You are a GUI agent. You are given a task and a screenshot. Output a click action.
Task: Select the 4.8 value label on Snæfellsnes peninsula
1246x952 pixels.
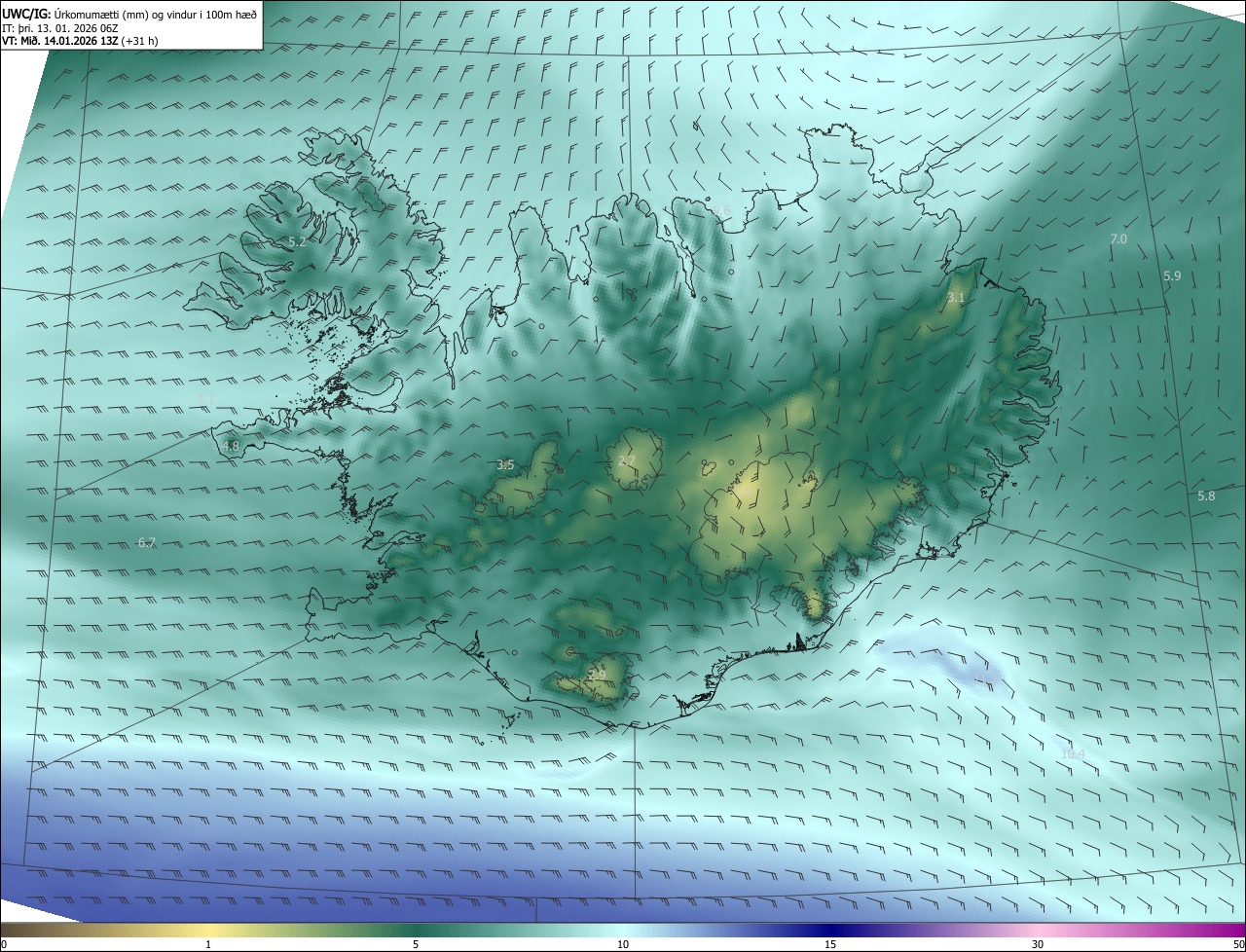(x=231, y=447)
